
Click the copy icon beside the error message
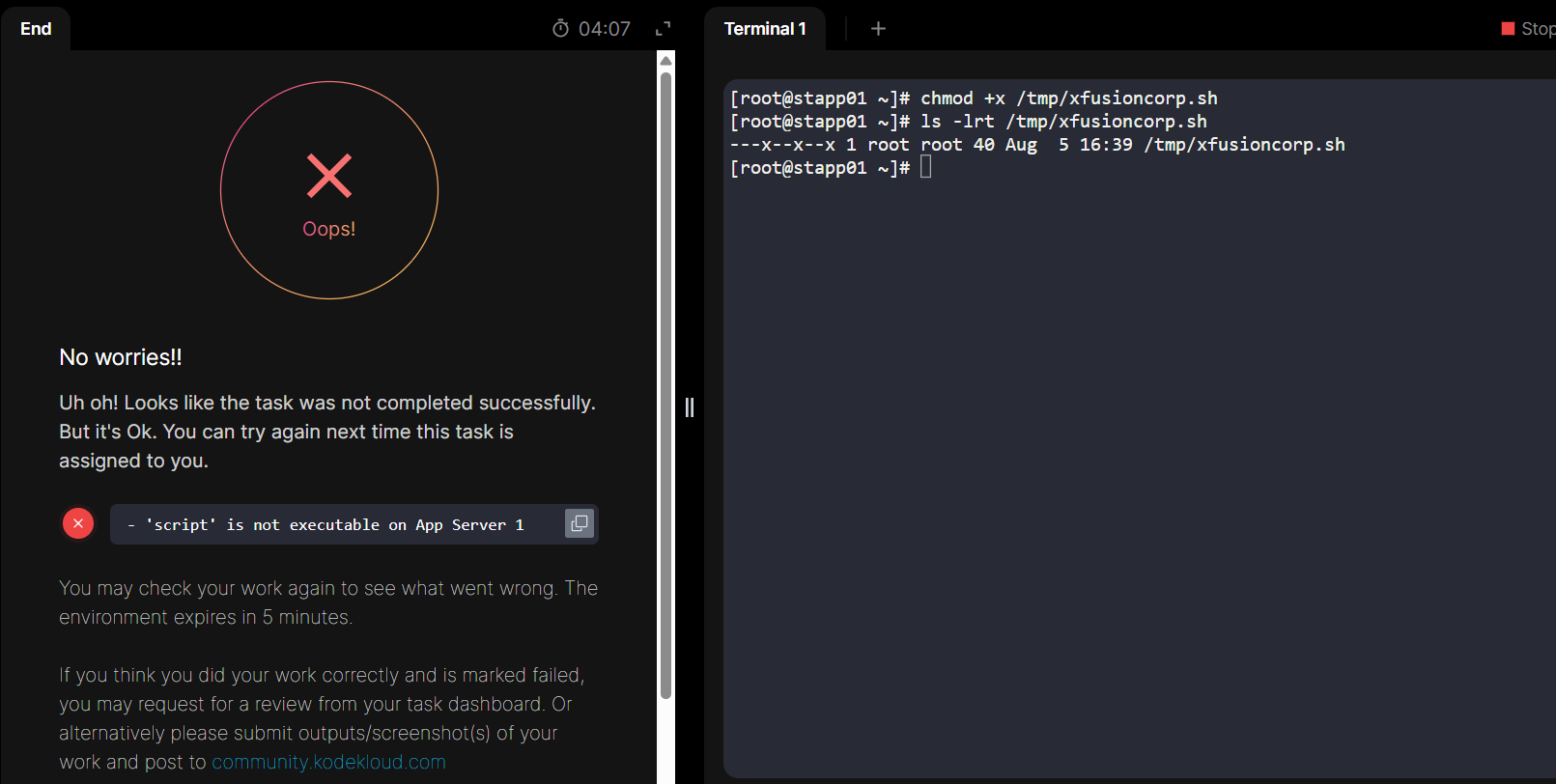[x=580, y=523]
